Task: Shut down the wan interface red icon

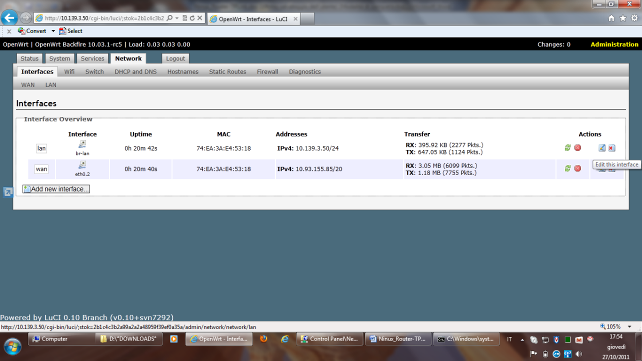Action: pyautogui.click(x=577, y=168)
